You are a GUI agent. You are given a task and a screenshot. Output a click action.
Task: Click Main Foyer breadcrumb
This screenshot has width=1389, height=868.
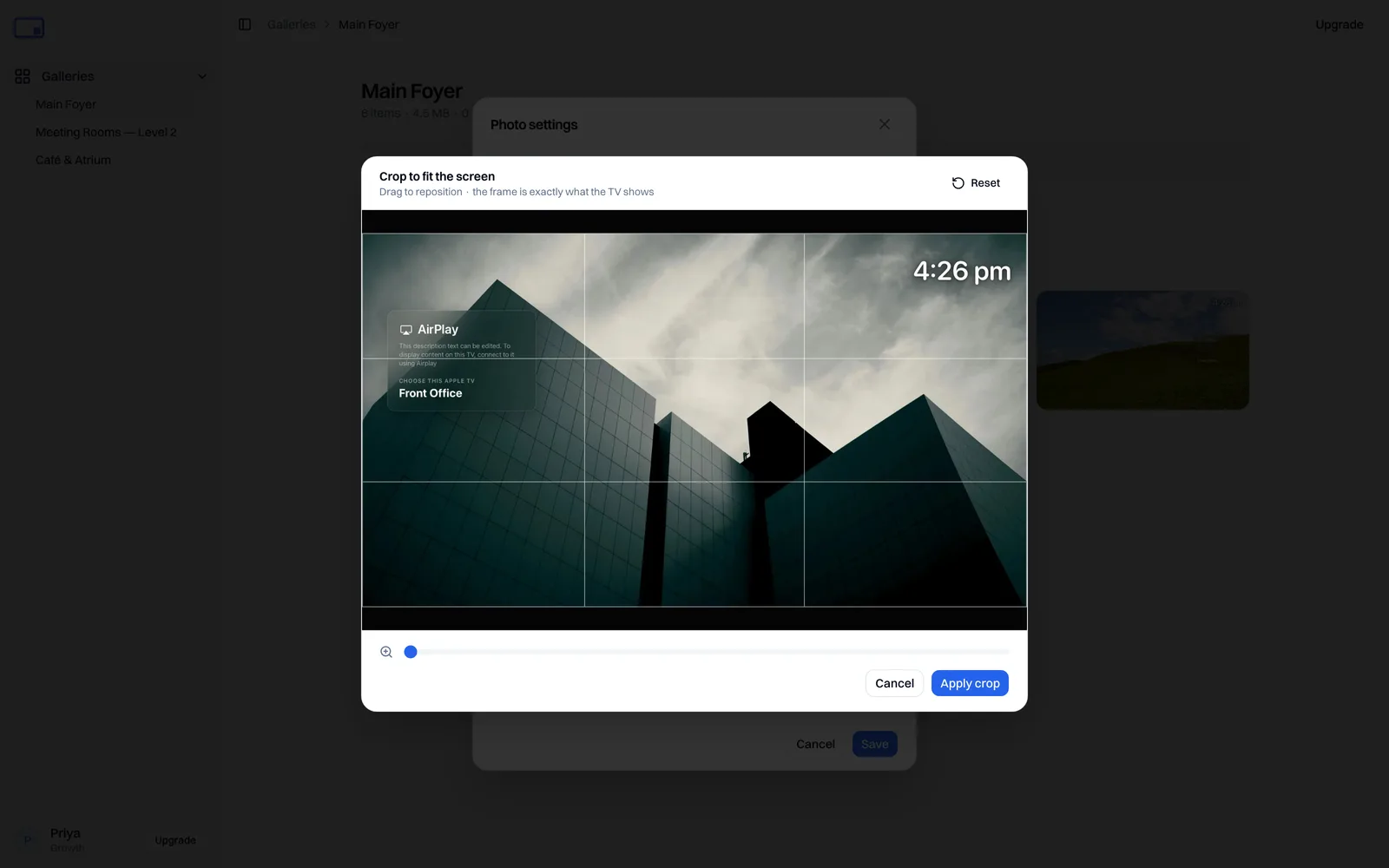(x=369, y=24)
